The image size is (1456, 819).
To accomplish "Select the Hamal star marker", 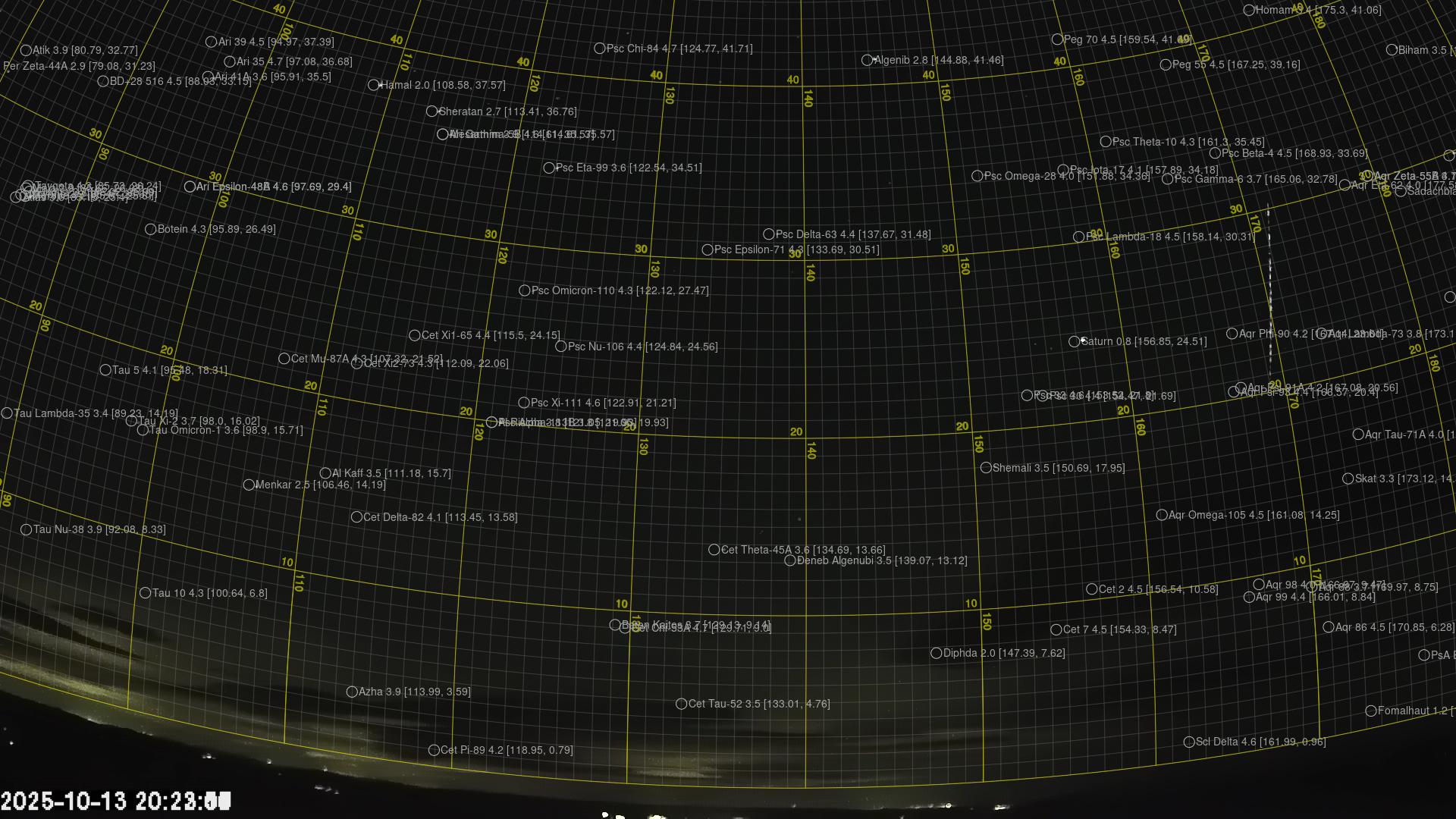I will point(374,86).
